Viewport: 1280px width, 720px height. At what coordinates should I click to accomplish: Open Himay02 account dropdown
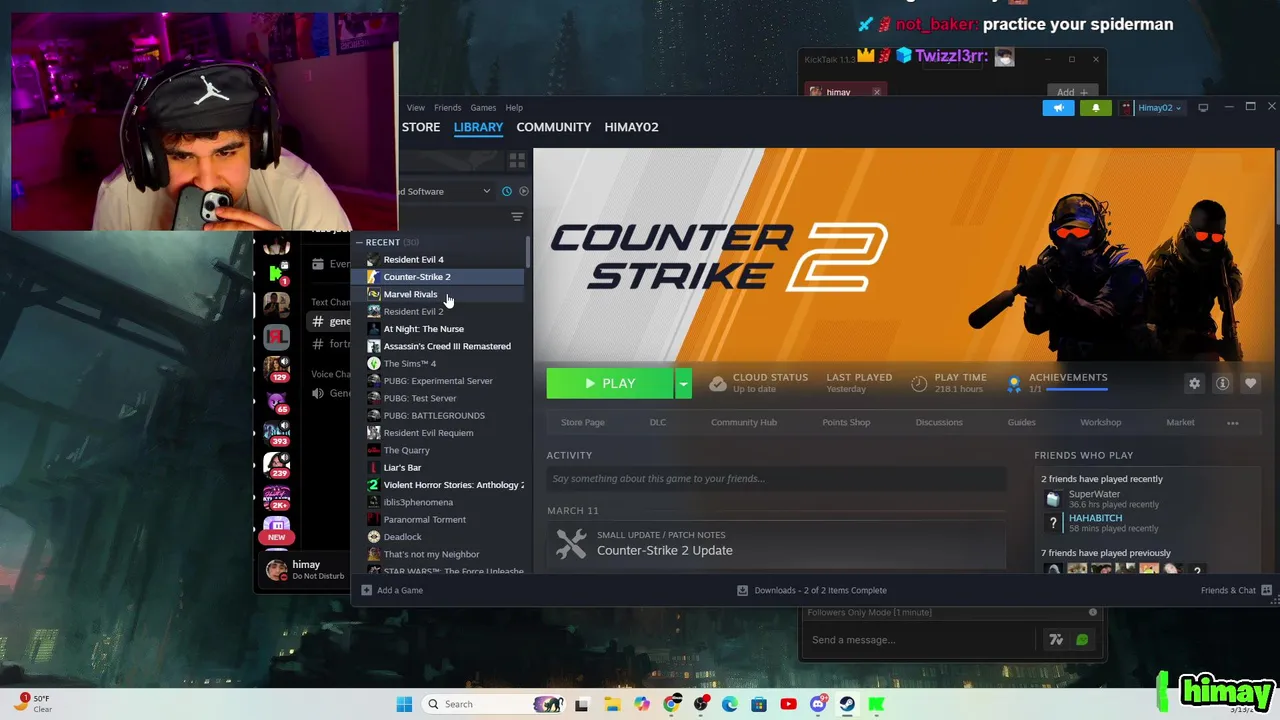click(1151, 108)
